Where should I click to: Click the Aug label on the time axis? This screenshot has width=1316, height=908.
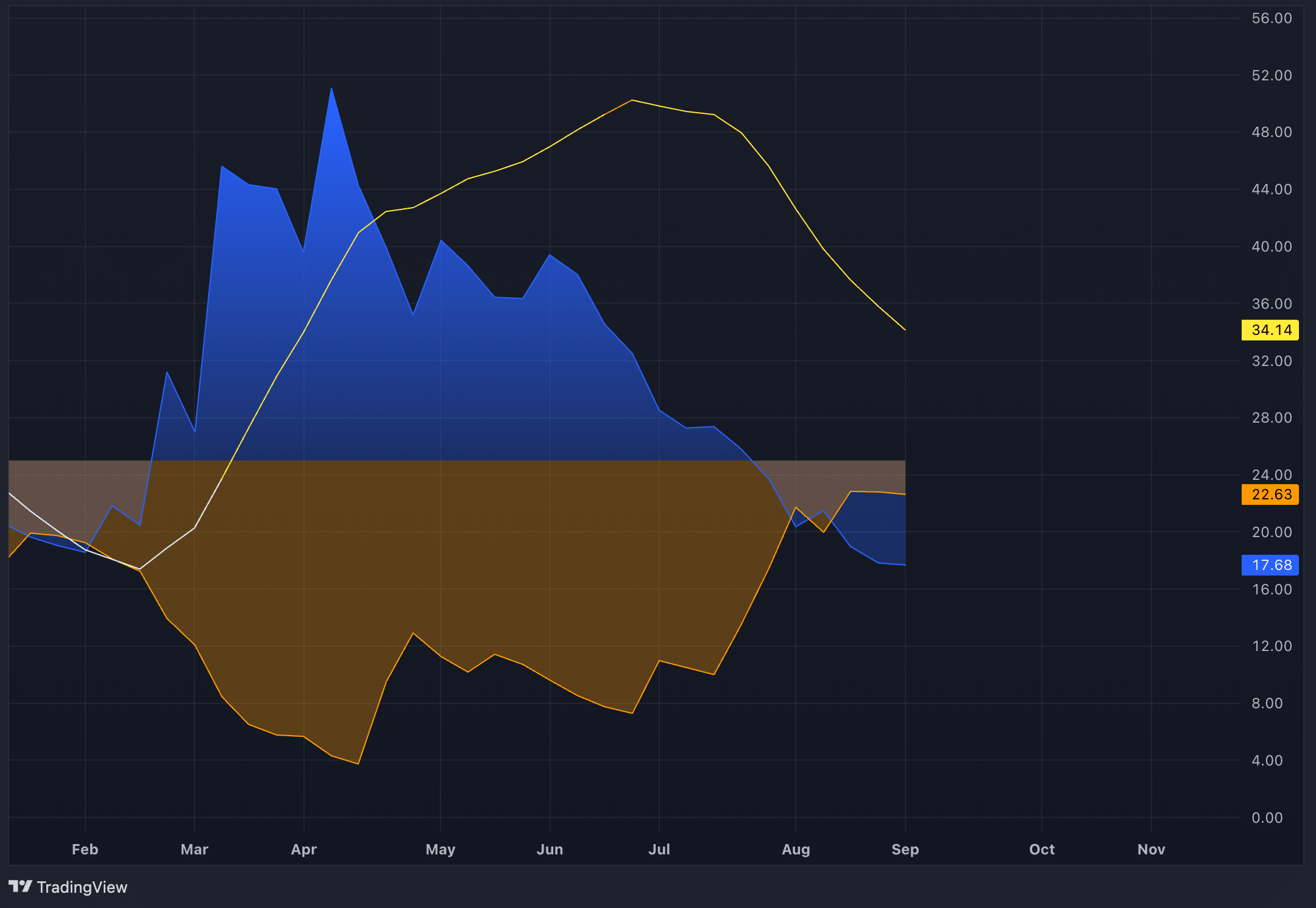pos(796,849)
